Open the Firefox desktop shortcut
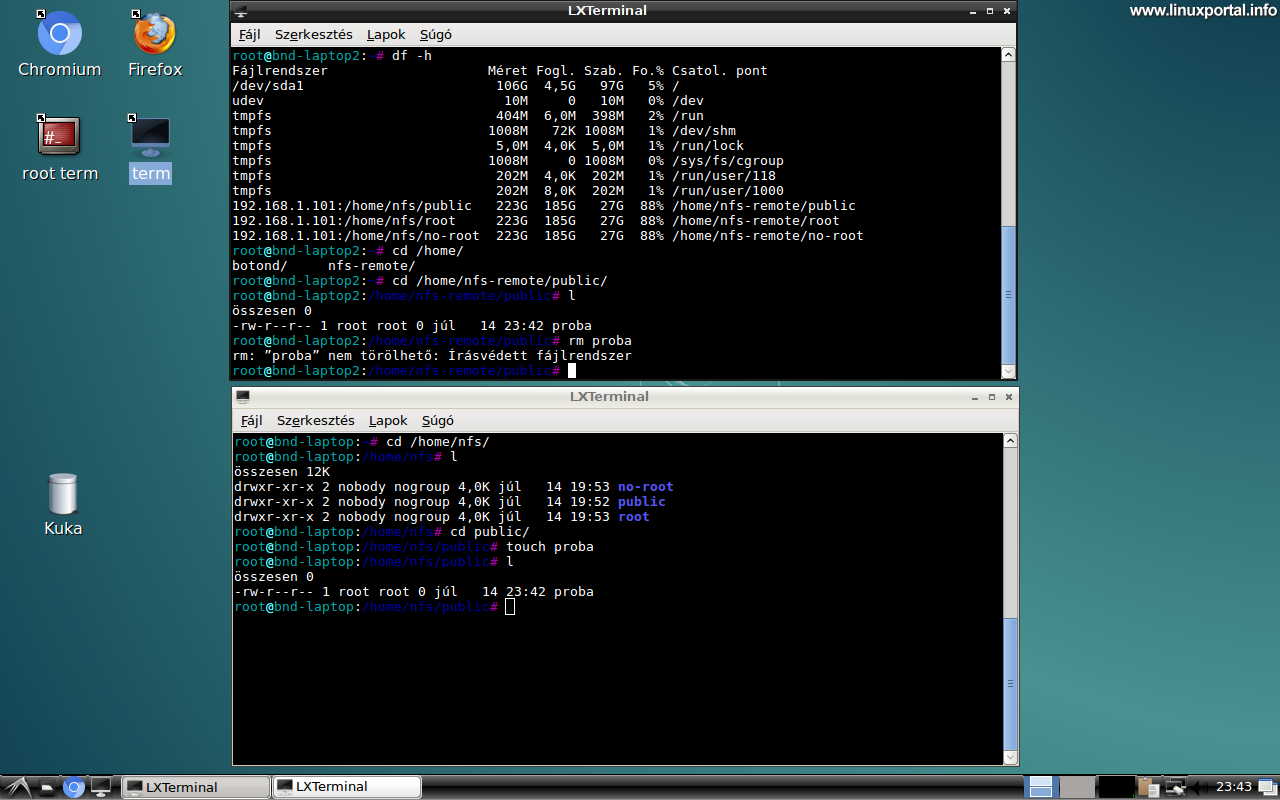The image size is (1280, 800). (155, 45)
